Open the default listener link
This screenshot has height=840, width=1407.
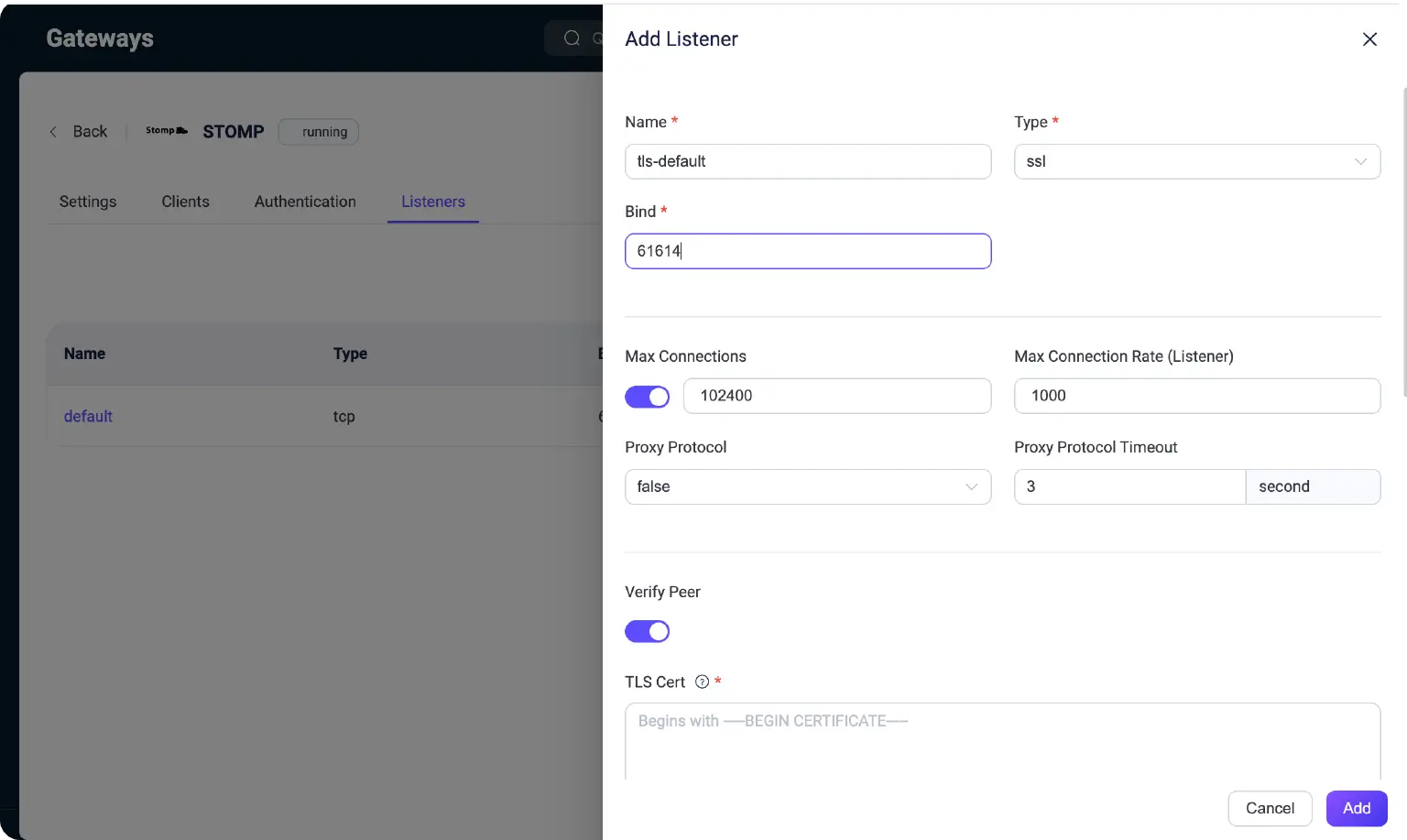(88, 416)
